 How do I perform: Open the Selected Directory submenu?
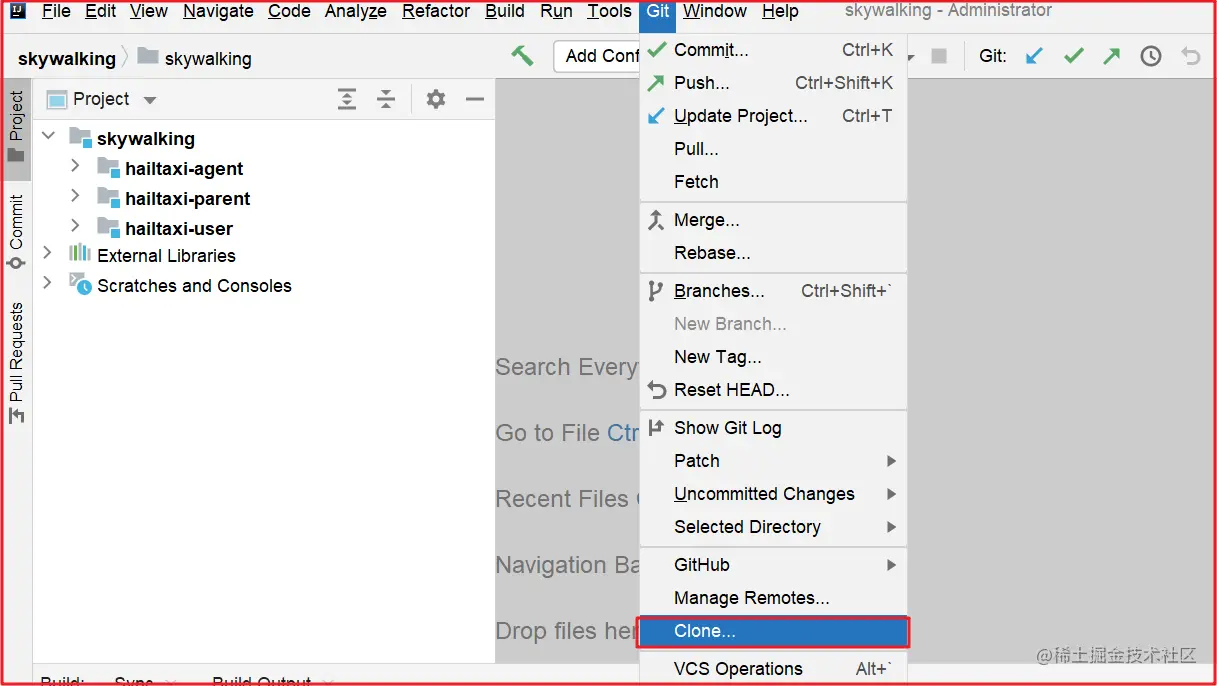[773, 527]
